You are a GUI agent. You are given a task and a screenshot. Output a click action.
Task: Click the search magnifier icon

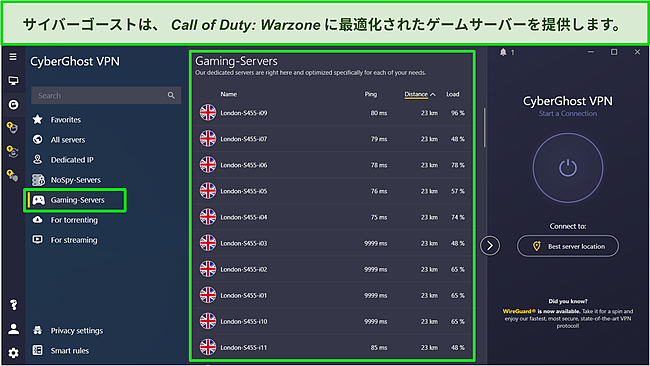pos(171,95)
